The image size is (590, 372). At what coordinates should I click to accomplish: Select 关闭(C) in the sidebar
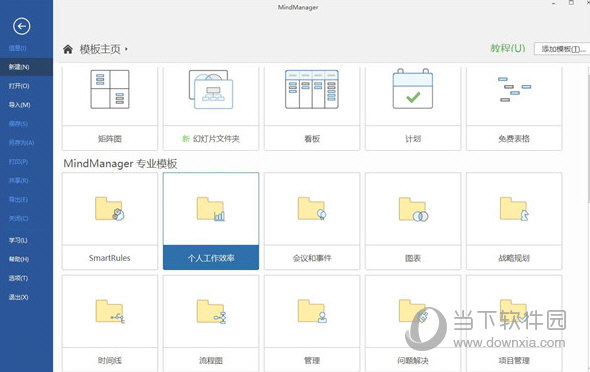coord(26,219)
